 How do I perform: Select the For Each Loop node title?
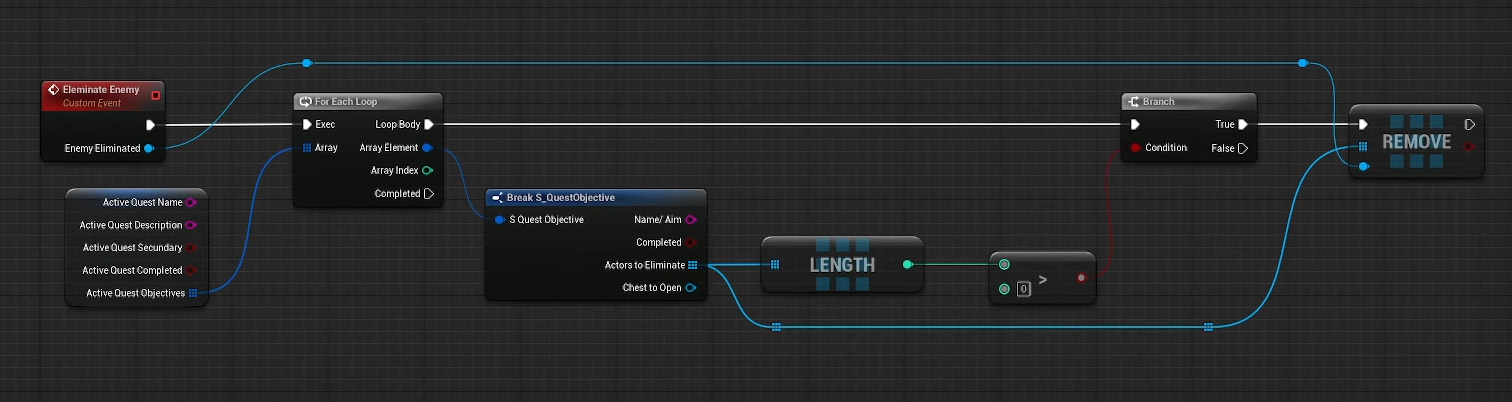pyautogui.click(x=346, y=102)
